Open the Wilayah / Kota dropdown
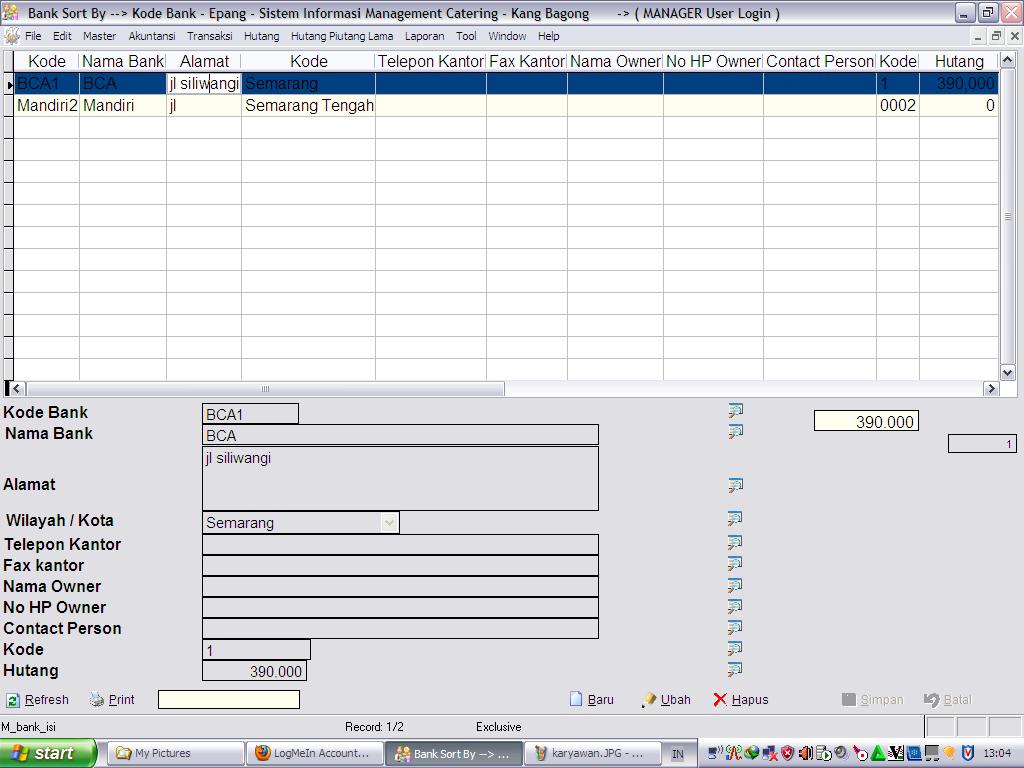This screenshot has width=1024, height=768. [389, 522]
